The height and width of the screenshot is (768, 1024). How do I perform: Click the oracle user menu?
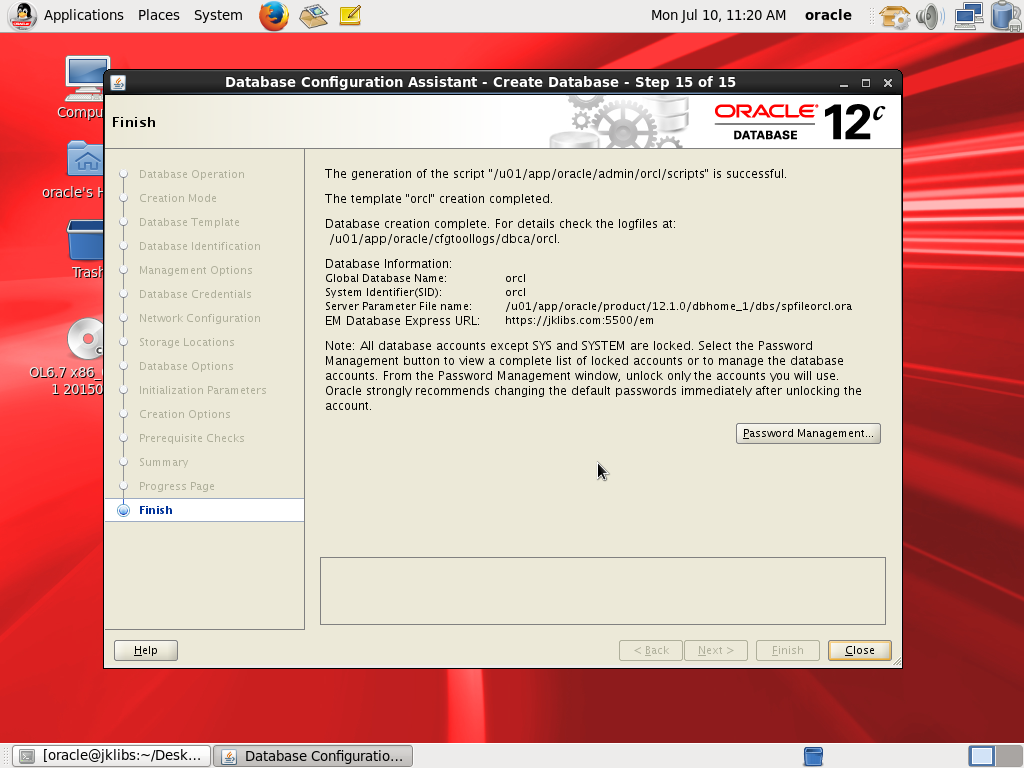[x=828, y=15]
